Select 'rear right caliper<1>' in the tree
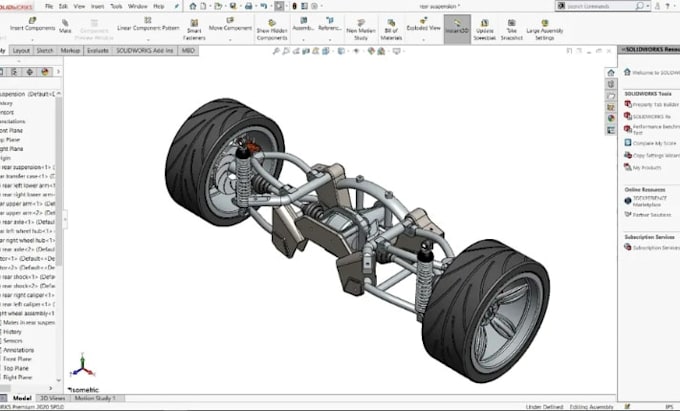The width and height of the screenshot is (680, 411). tap(28, 295)
